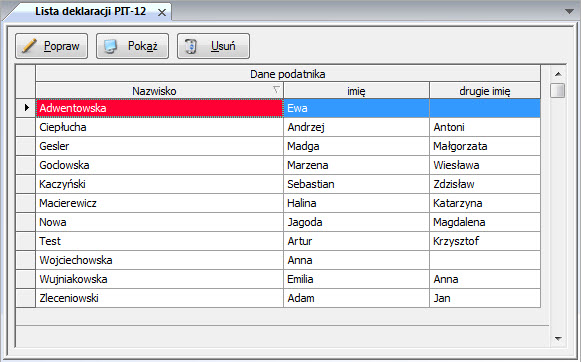Sort by the imię column header
581x362 pixels.
click(356, 90)
